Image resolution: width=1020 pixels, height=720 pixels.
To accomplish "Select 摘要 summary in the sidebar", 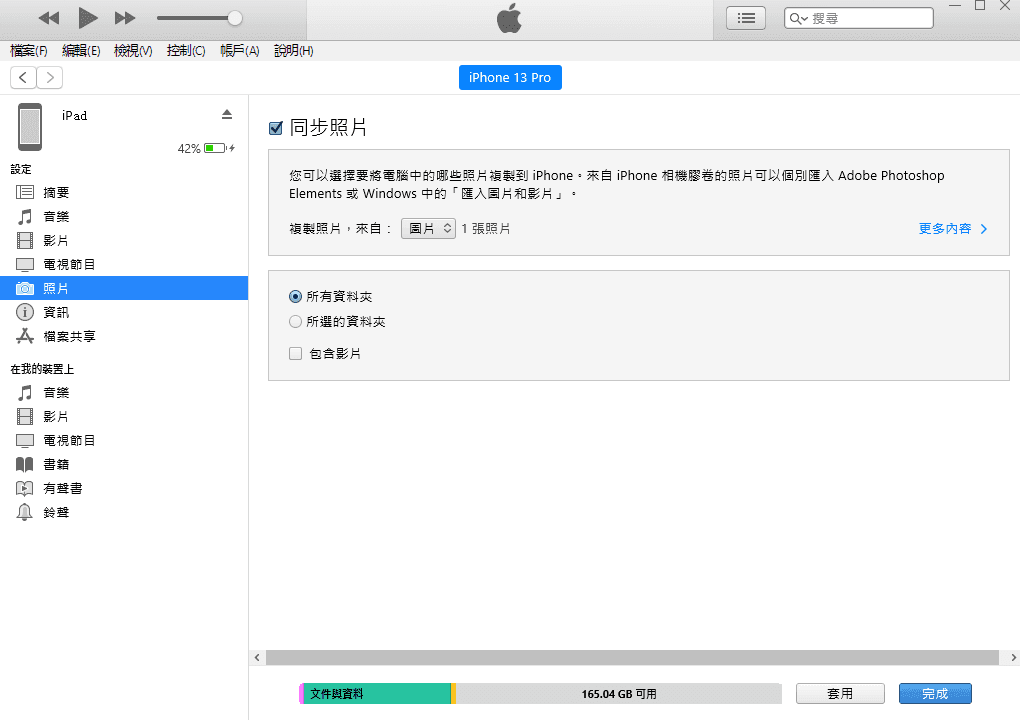I will tap(56, 192).
